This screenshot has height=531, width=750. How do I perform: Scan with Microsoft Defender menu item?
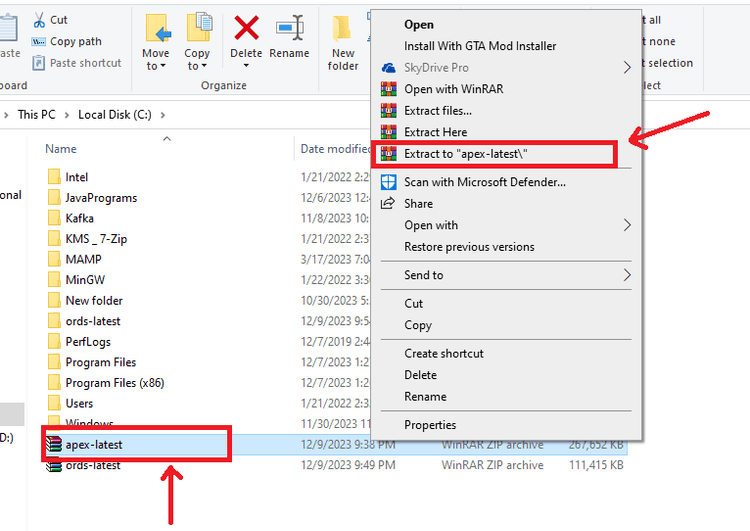(484, 182)
